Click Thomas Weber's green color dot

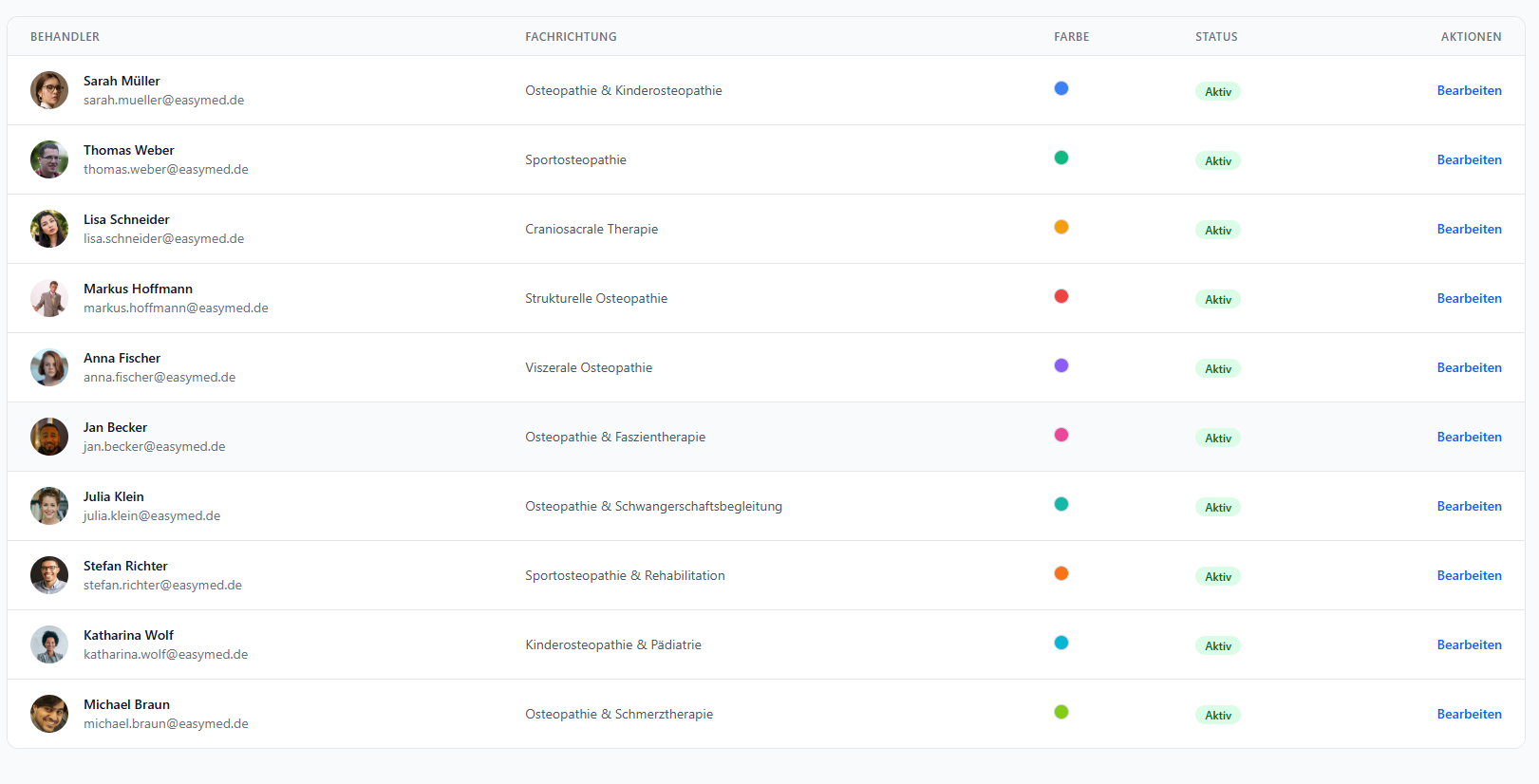(1061, 158)
